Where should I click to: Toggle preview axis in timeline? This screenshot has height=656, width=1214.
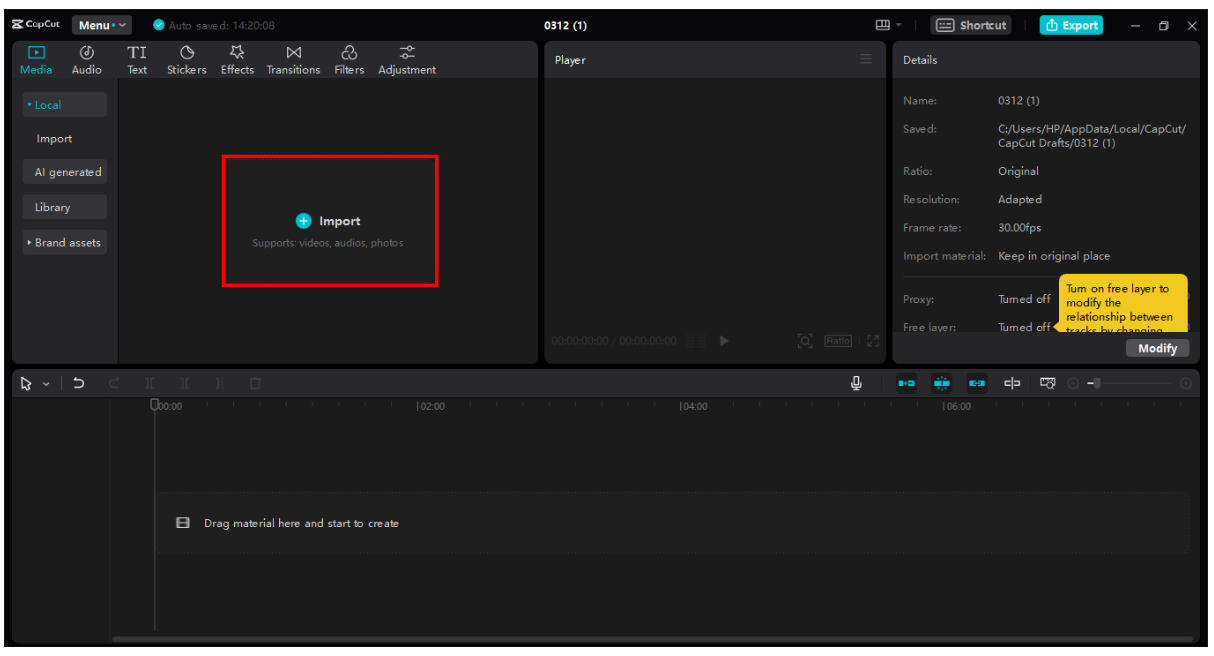pyautogui.click(x=1012, y=383)
